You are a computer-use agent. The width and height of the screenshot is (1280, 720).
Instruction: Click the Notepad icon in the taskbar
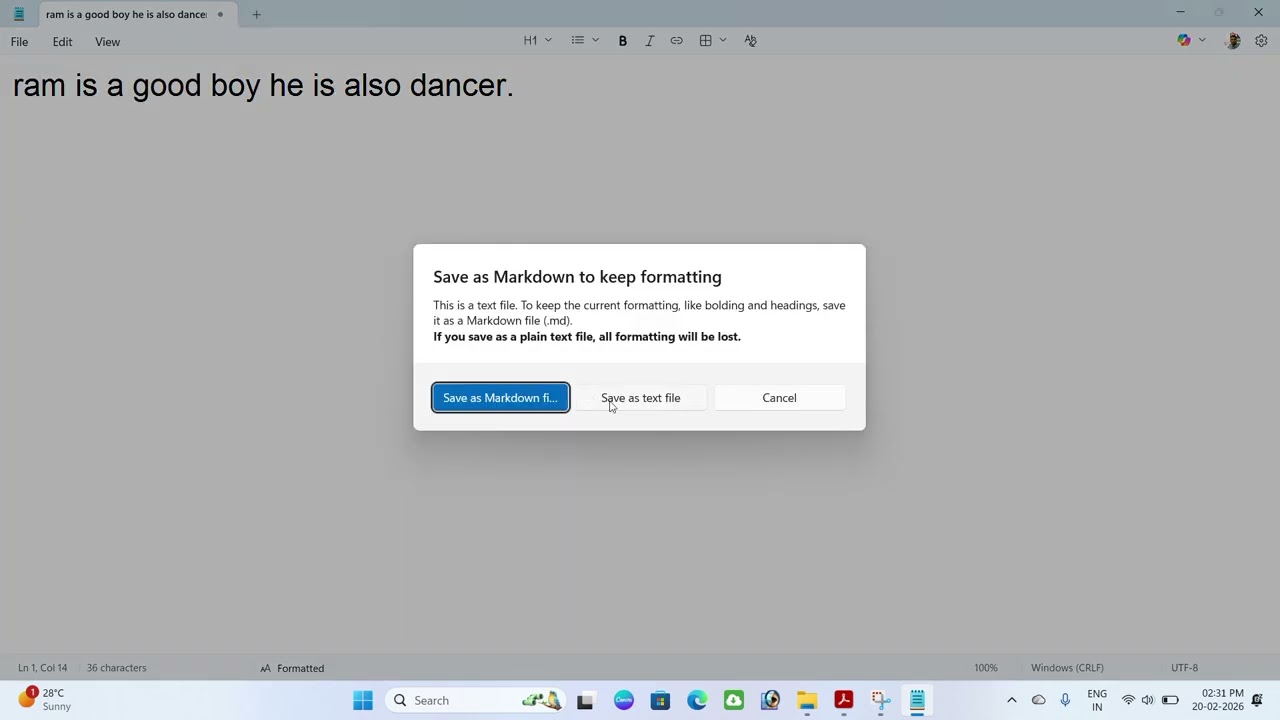(x=917, y=700)
